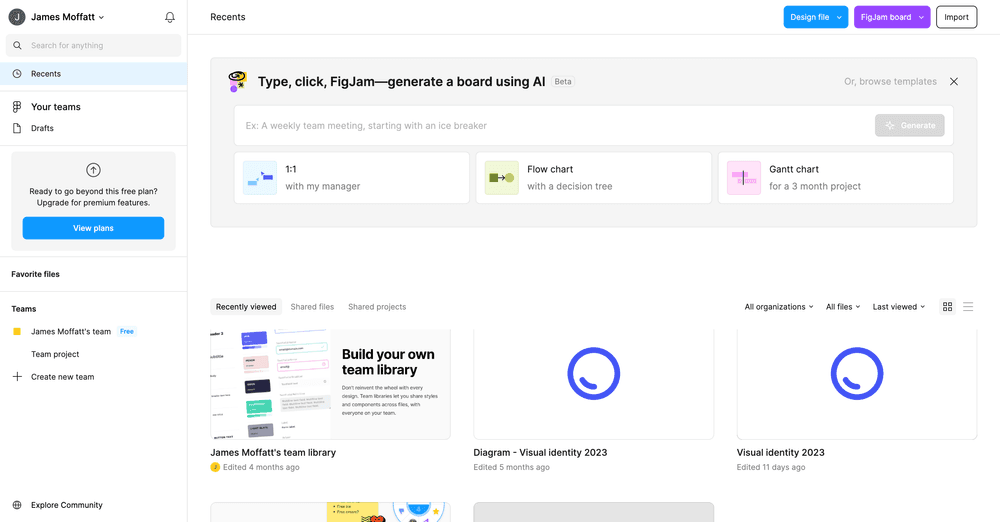Expand the FigJam board dropdown arrow
Image resolution: width=1000 pixels, height=522 pixels.
[x=921, y=17]
